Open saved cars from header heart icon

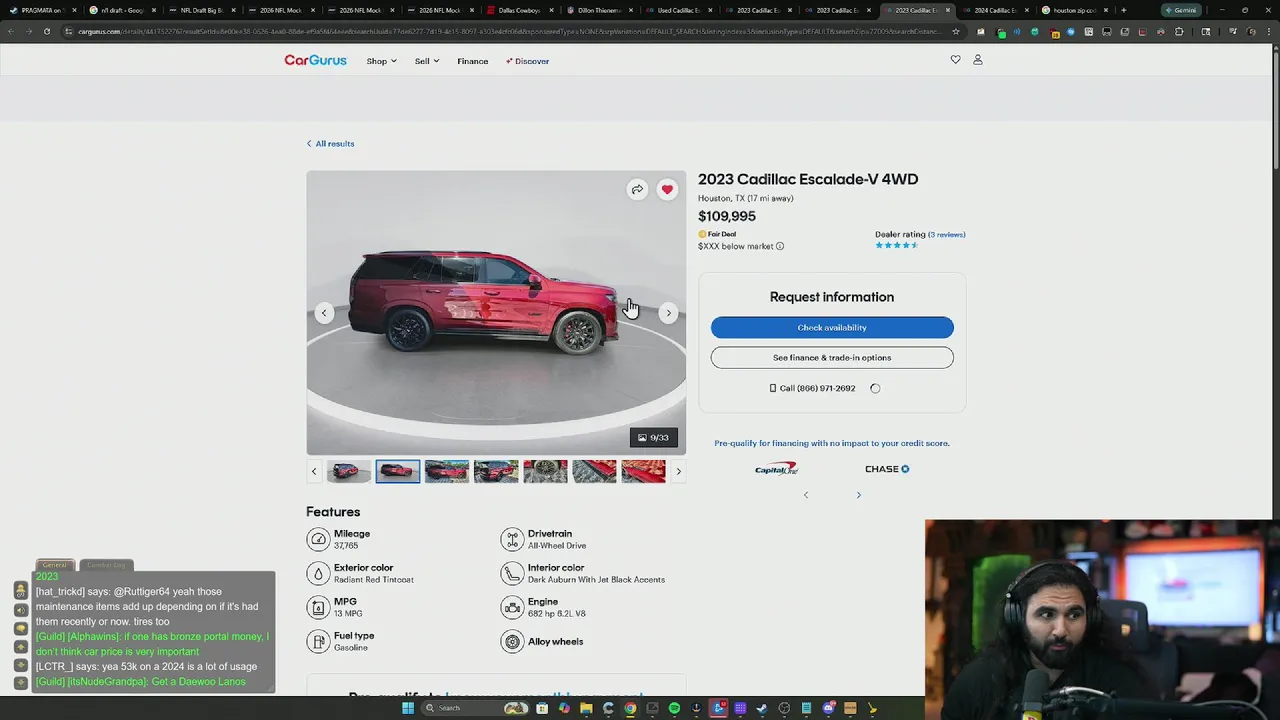955,60
